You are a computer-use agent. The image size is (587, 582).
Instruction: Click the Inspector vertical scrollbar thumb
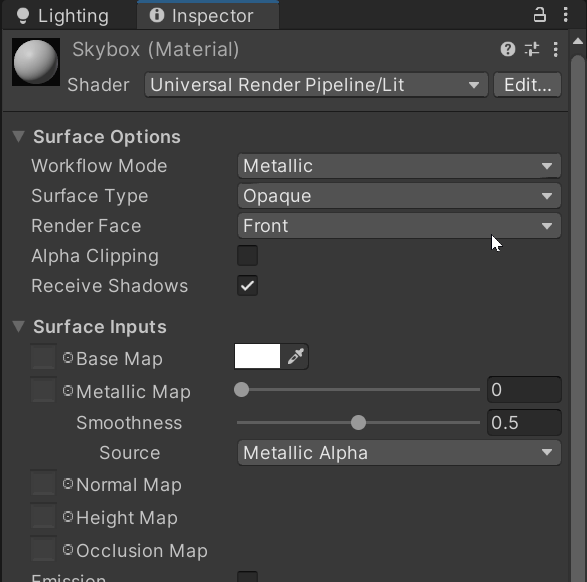579,318
